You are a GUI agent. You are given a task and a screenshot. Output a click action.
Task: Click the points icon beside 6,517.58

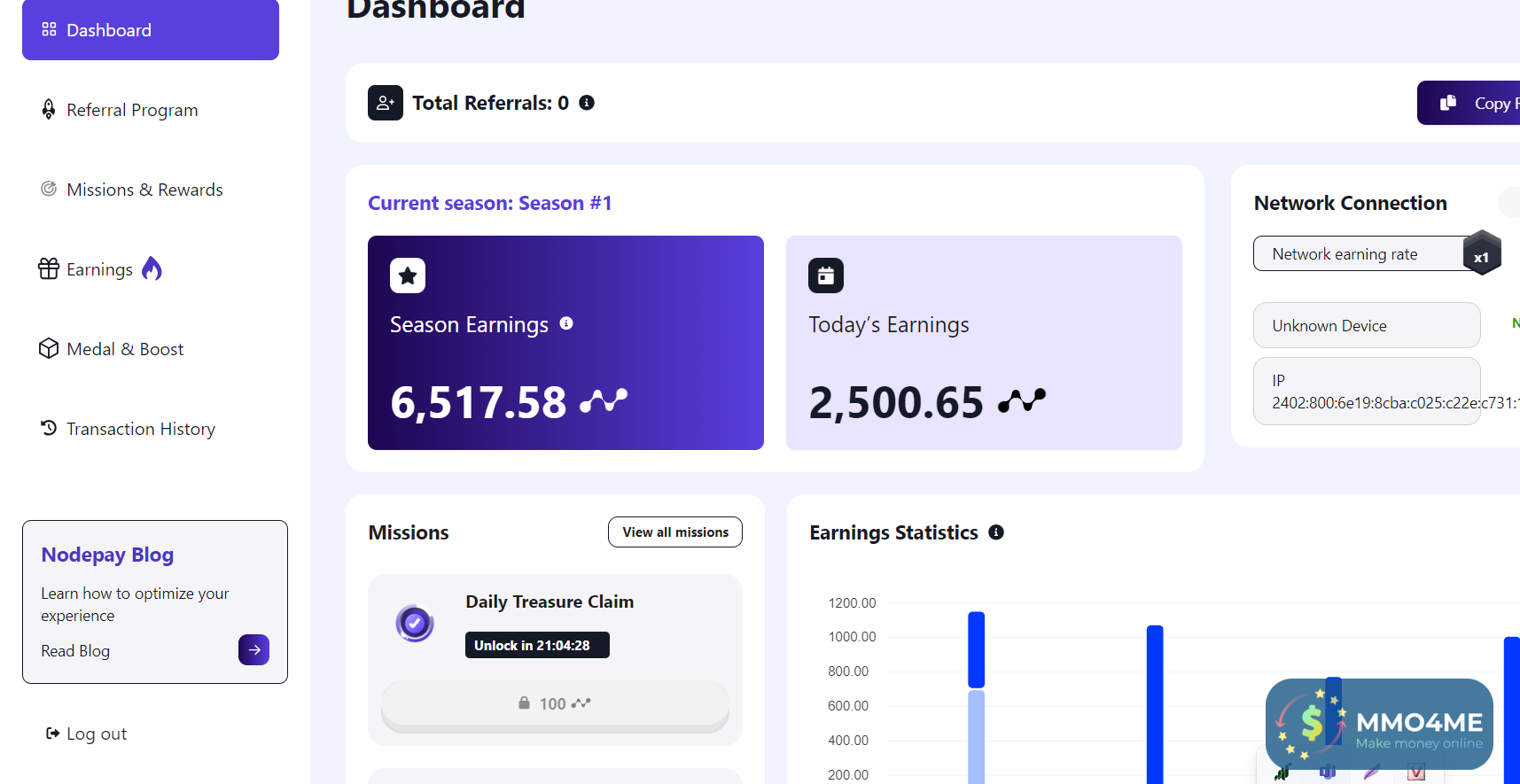(x=604, y=401)
